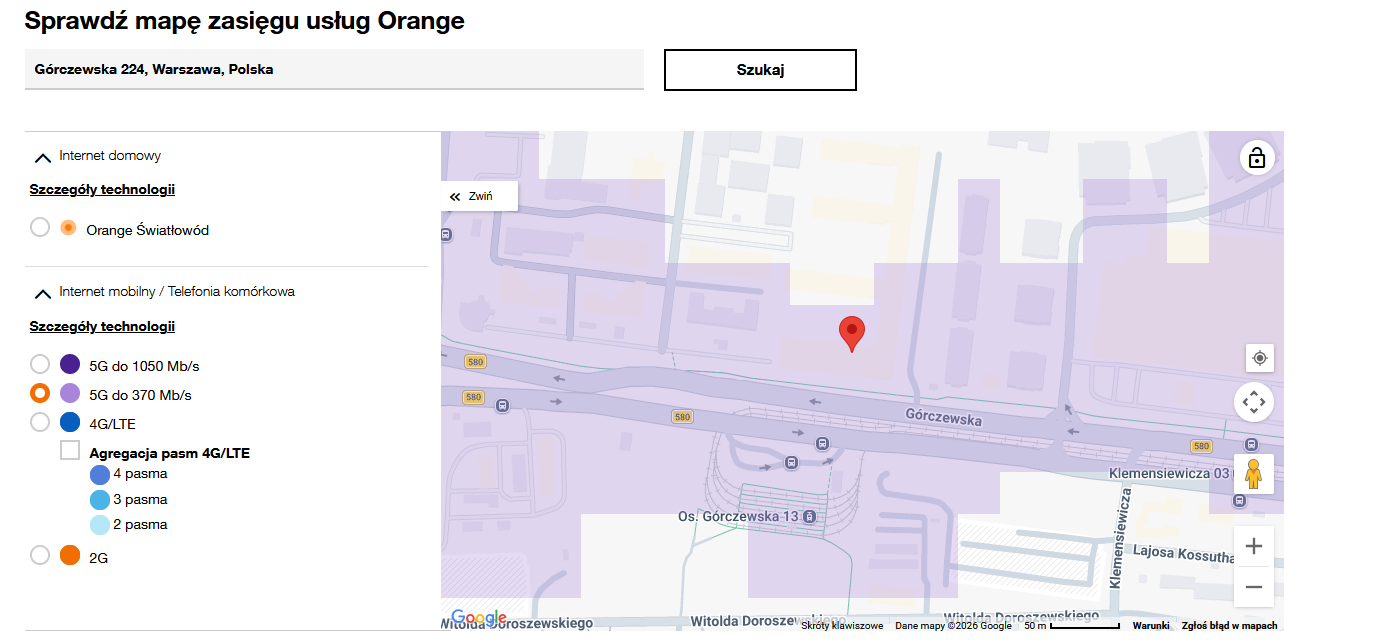This screenshot has width=1380, height=643.
Task: Click the red location pin marker
Action: pyautogui.click(x=851, y=334)
